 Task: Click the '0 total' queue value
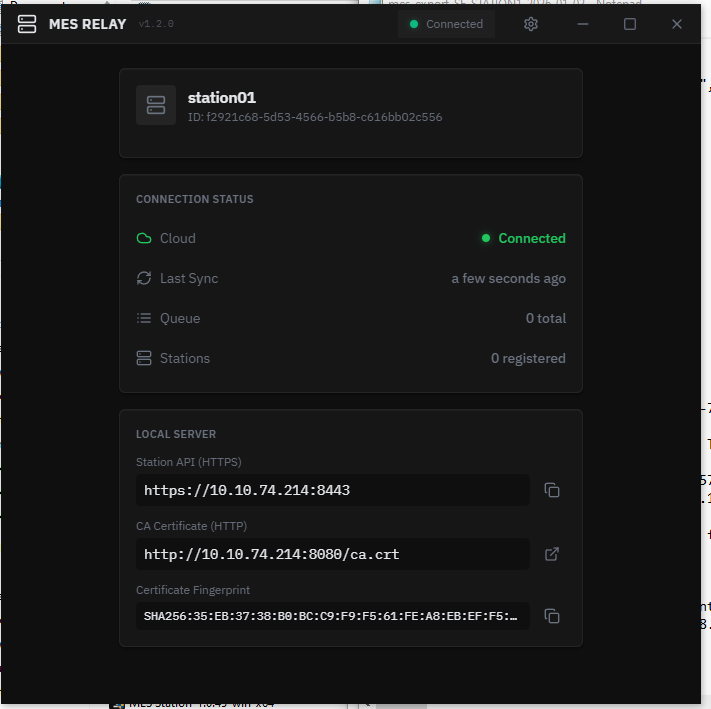[545, 318]
